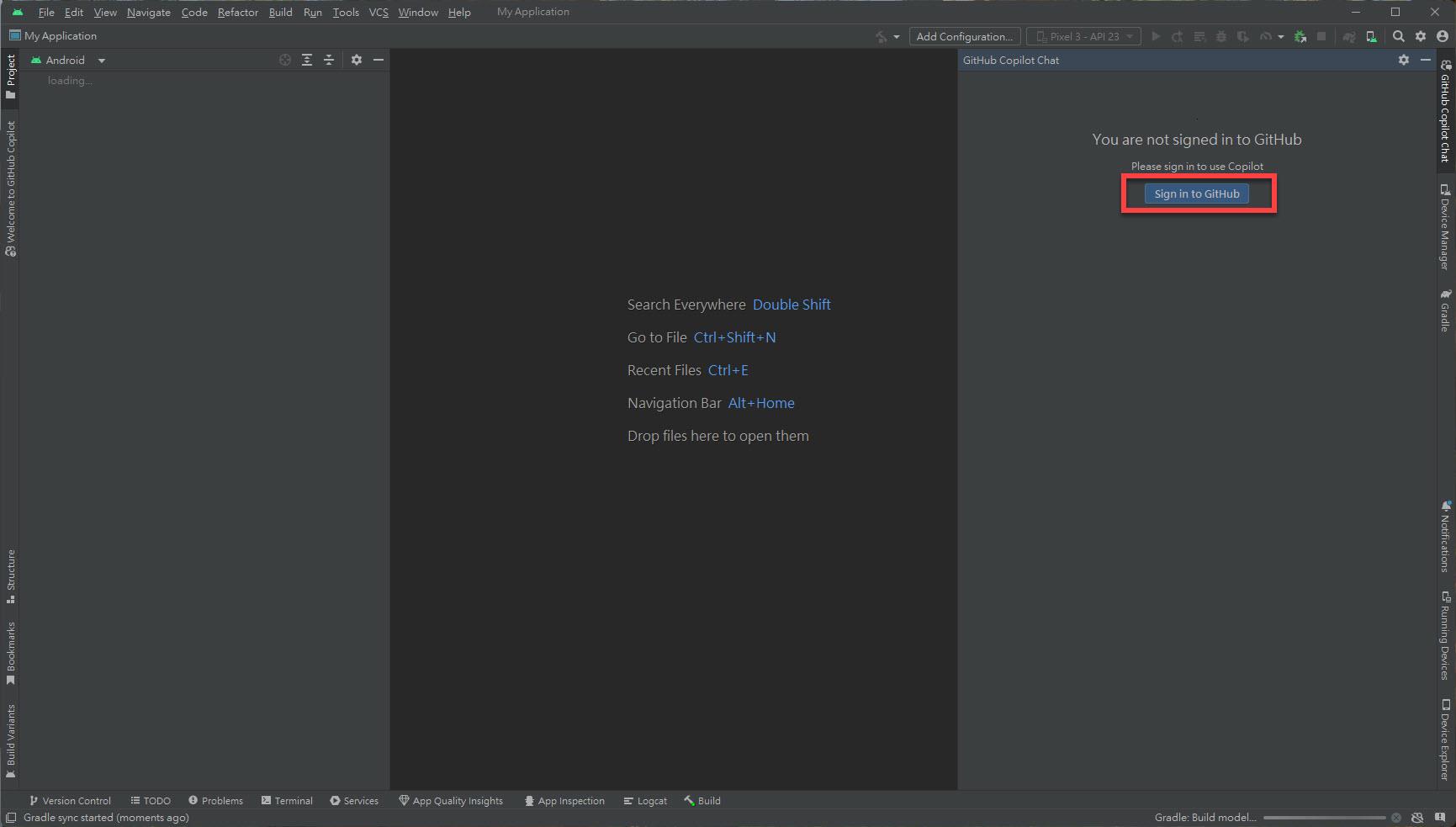
Task: Open the GitHub Copilot Chat panel settings gear
Action: click(1403, 60)
